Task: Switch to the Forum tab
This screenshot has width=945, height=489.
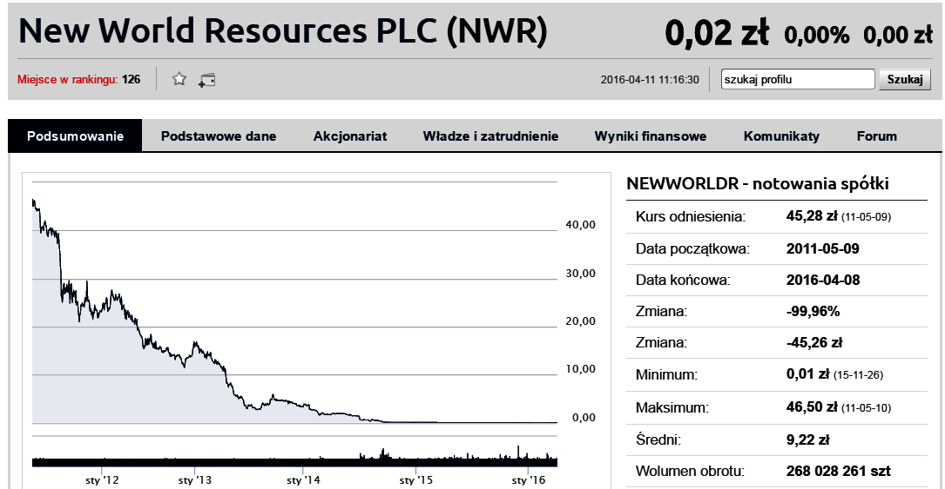Action: tap(876, 136)
